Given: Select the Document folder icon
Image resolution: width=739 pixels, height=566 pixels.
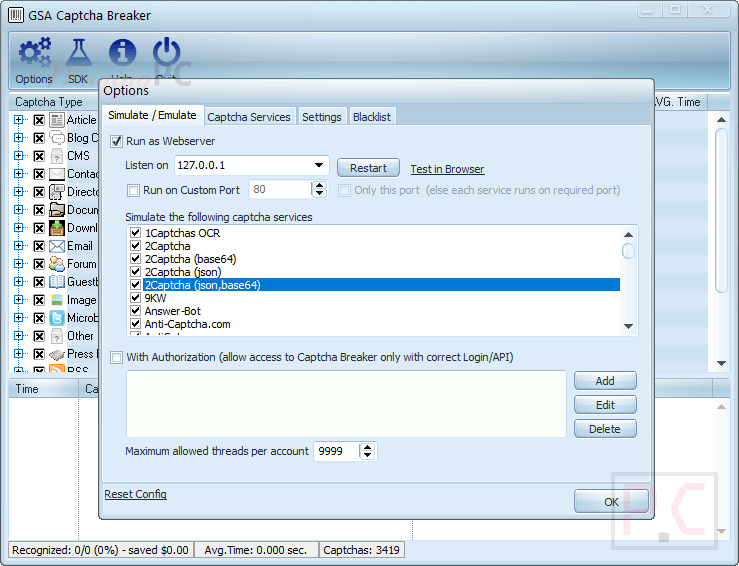Looking at the screenshot, I should click(57, 210).
